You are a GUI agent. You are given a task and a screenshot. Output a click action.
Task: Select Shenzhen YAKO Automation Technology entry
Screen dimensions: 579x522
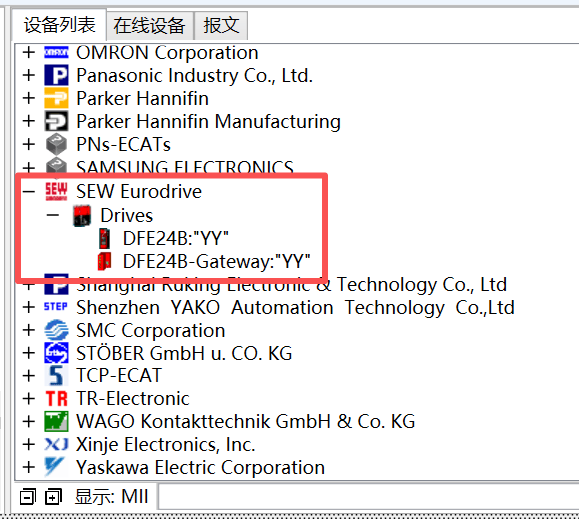click(295, 307)
